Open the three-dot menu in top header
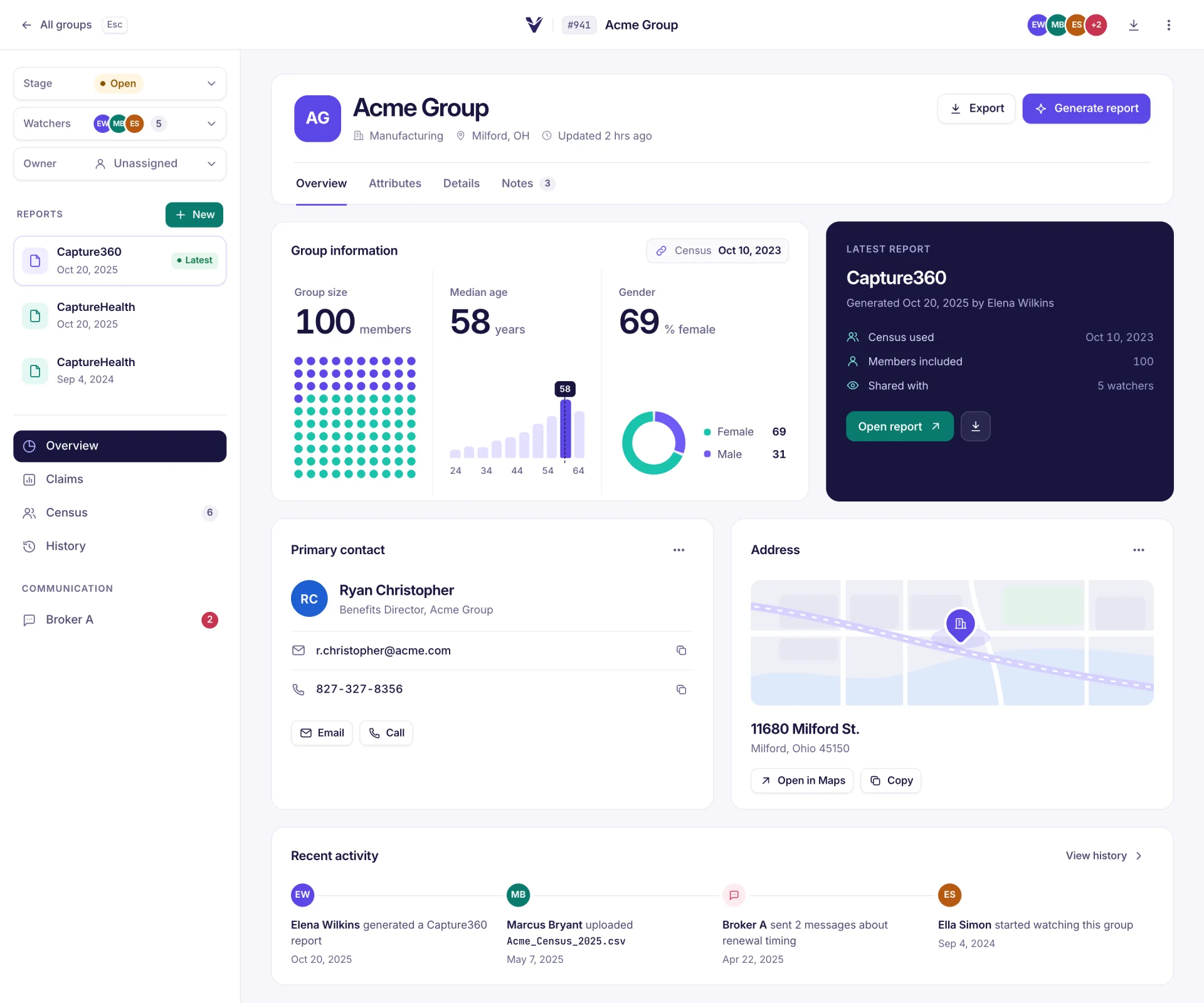1204x1003 pixels. click(1168, 25)
